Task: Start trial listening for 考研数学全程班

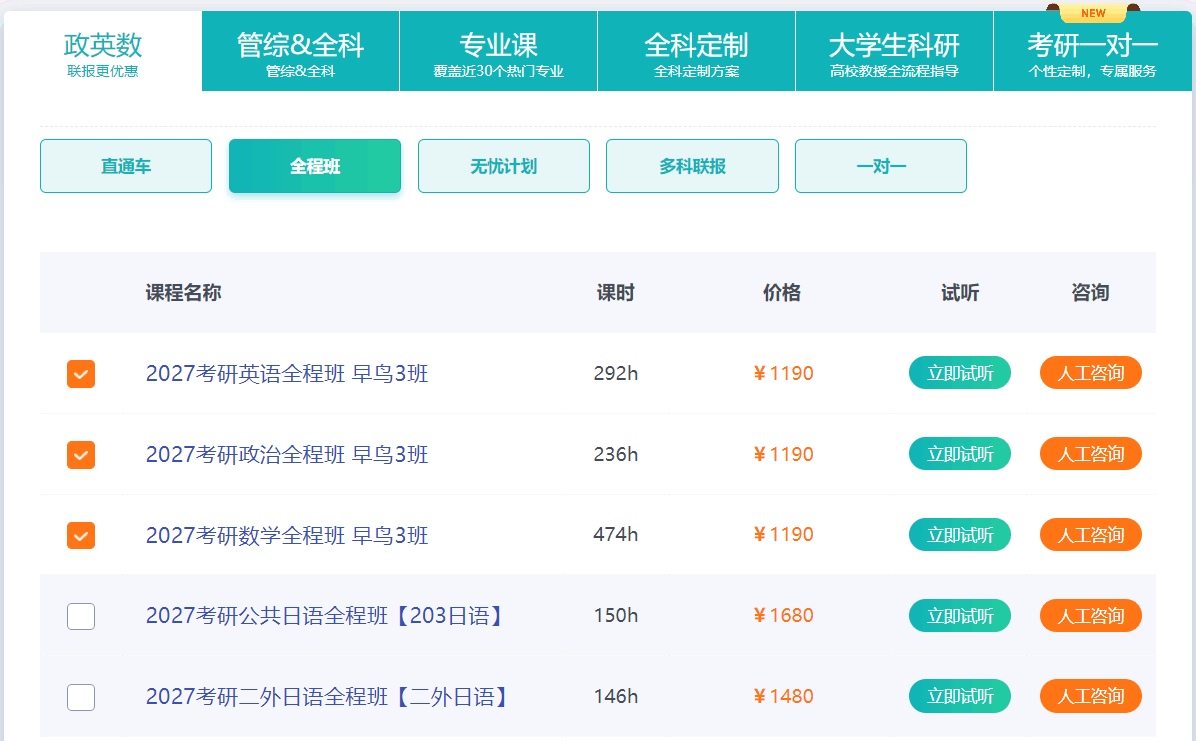Action: (x=959, y=535)
